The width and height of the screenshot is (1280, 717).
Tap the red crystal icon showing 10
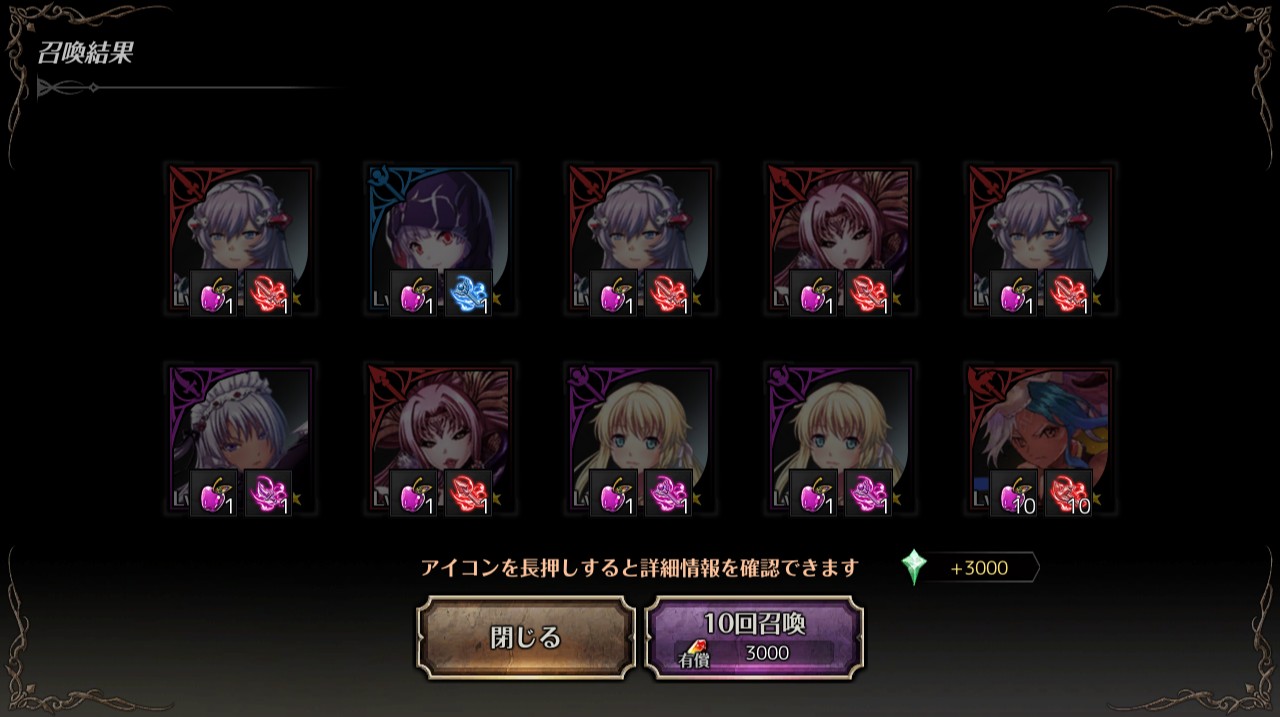[1068, 494]
